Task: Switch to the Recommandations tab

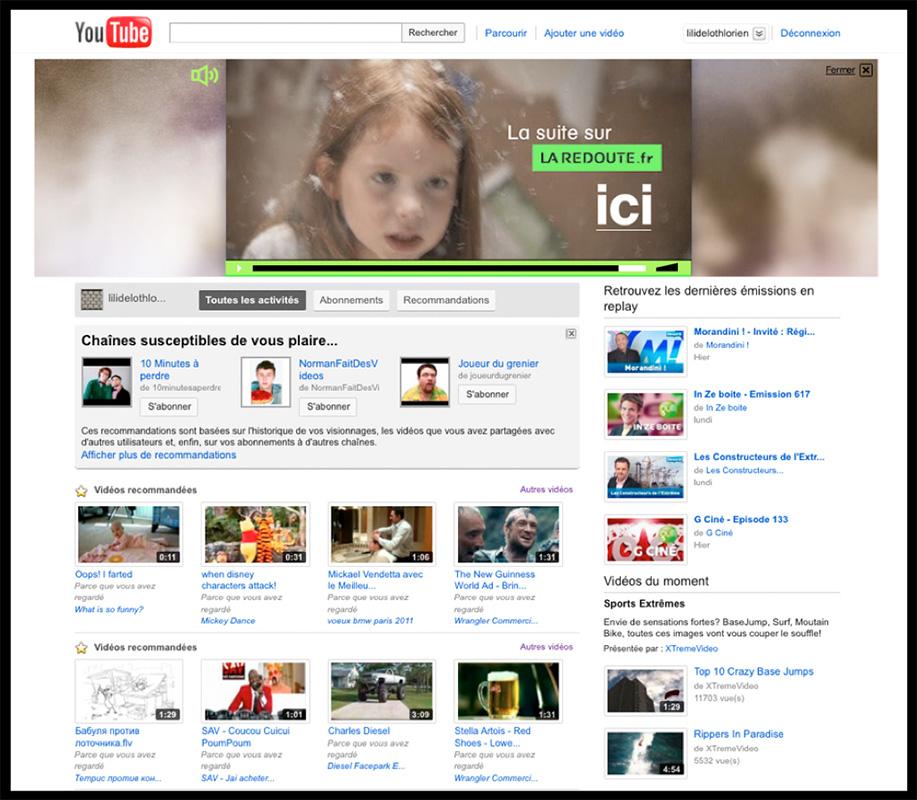Action: [446, 300]
